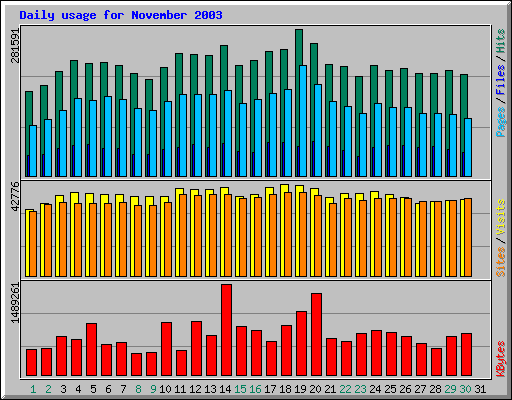
Task: Click the red "KBytes" legend label
Action: [500, 358]
